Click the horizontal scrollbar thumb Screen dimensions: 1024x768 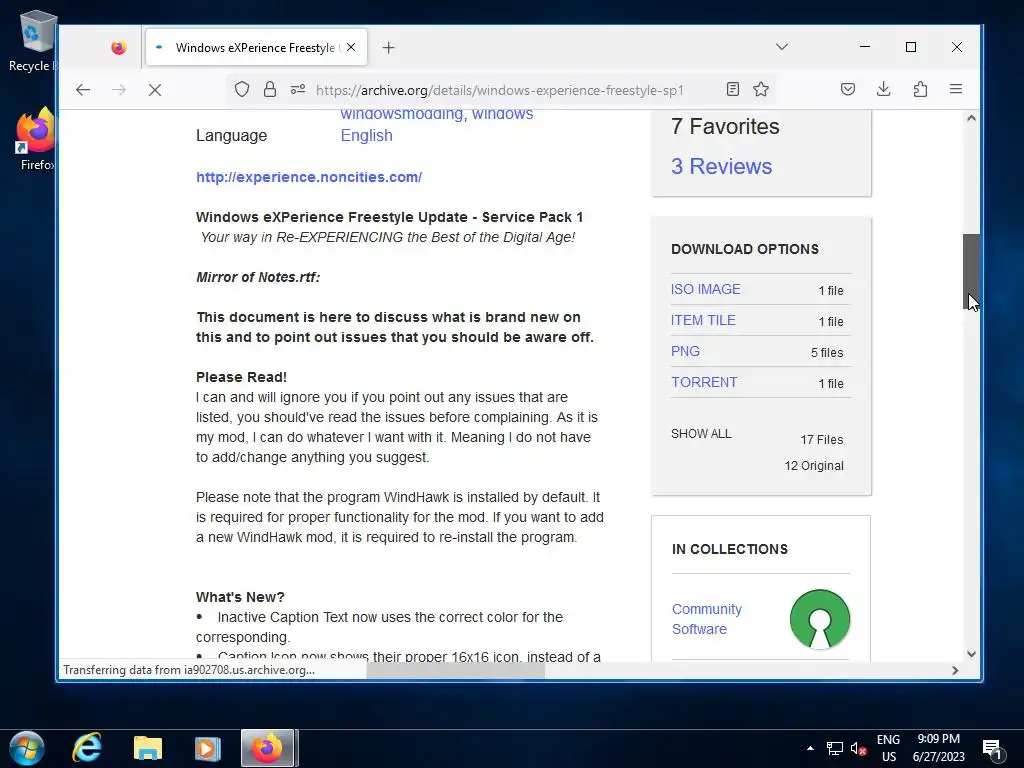[x=455, y=671]
